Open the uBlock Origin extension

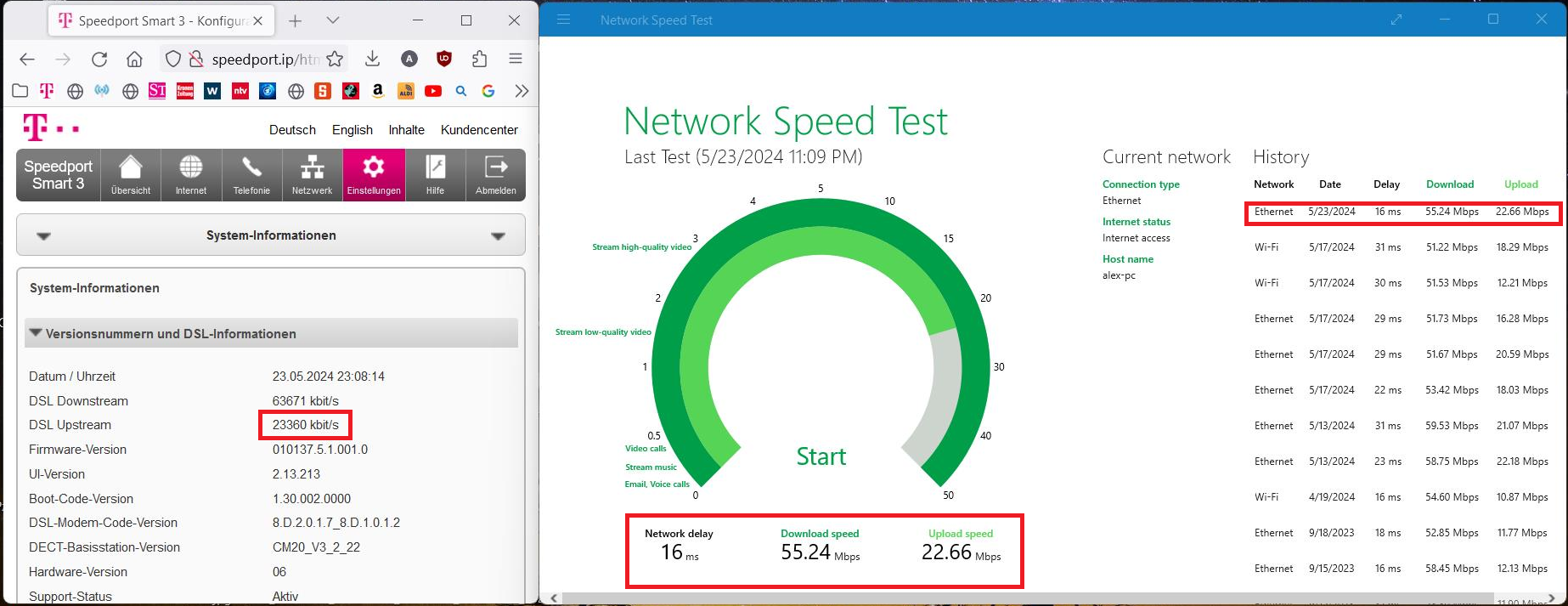443,59
